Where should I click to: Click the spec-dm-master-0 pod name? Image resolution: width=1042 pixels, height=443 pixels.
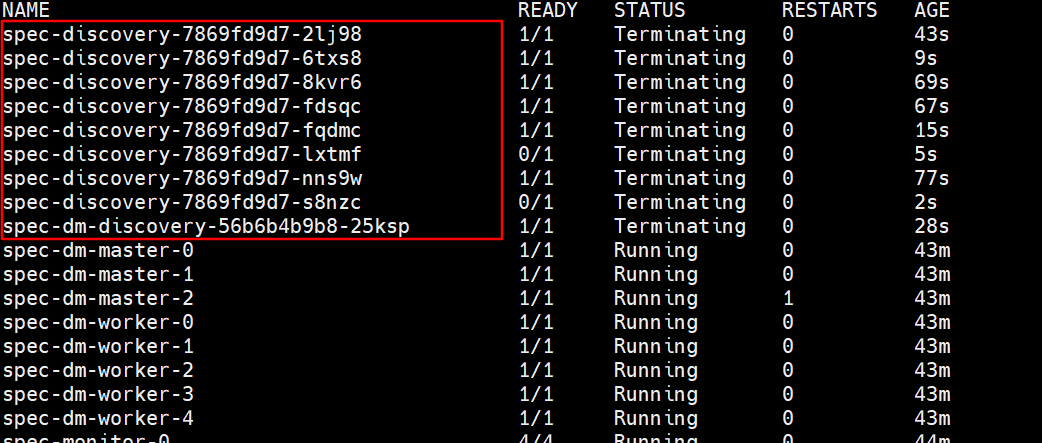[98, 250]
